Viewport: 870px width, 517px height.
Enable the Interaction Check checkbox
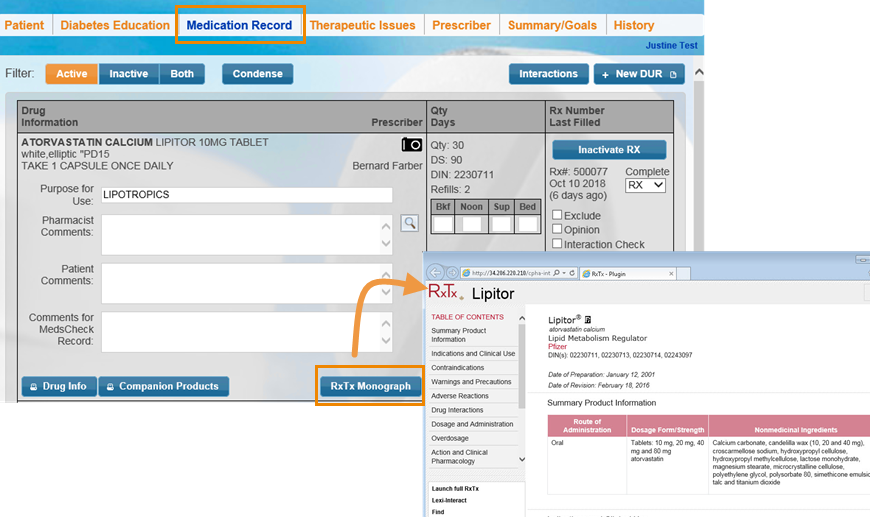coord(557,244)
